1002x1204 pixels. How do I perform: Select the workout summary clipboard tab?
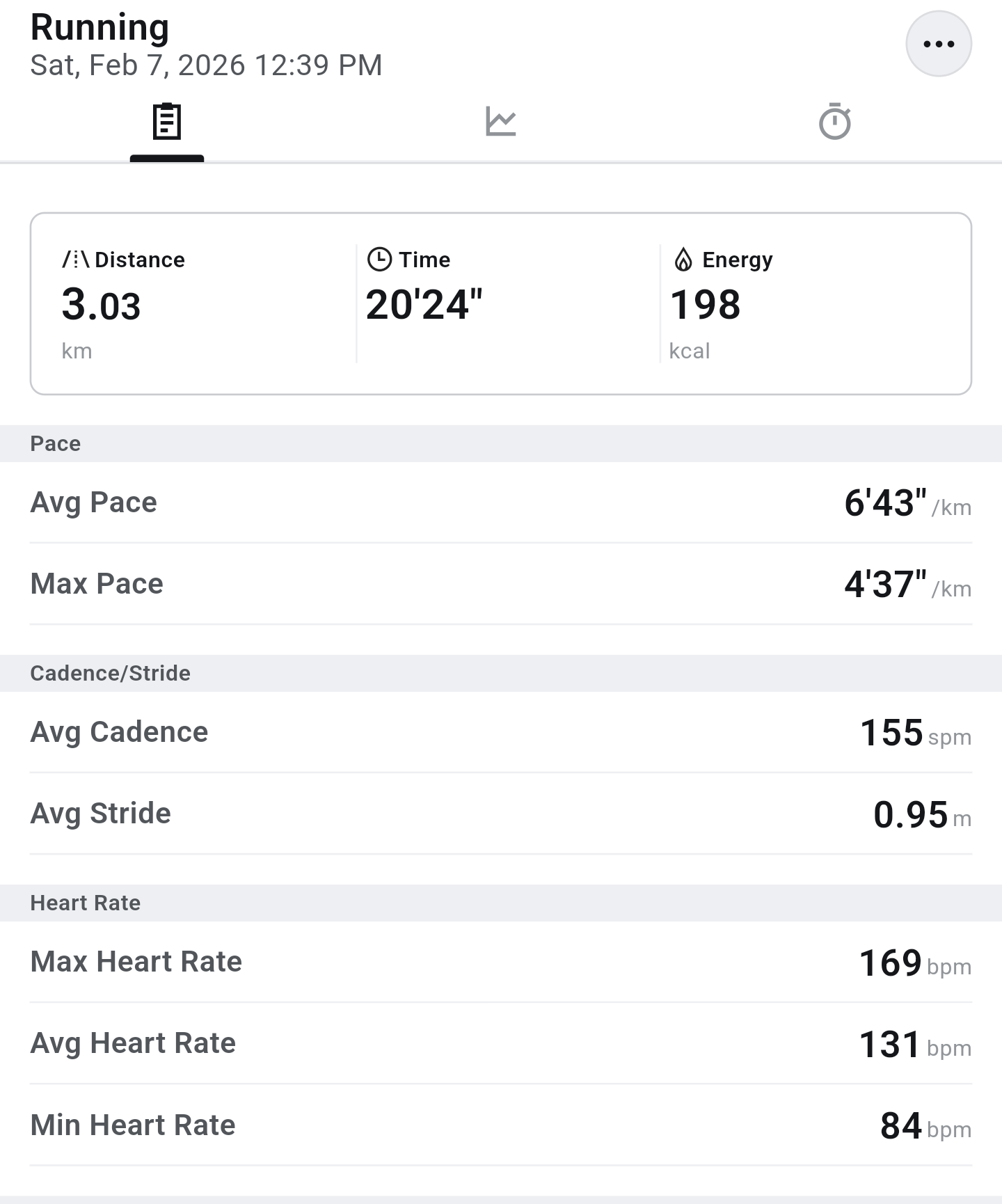[167, 122]
